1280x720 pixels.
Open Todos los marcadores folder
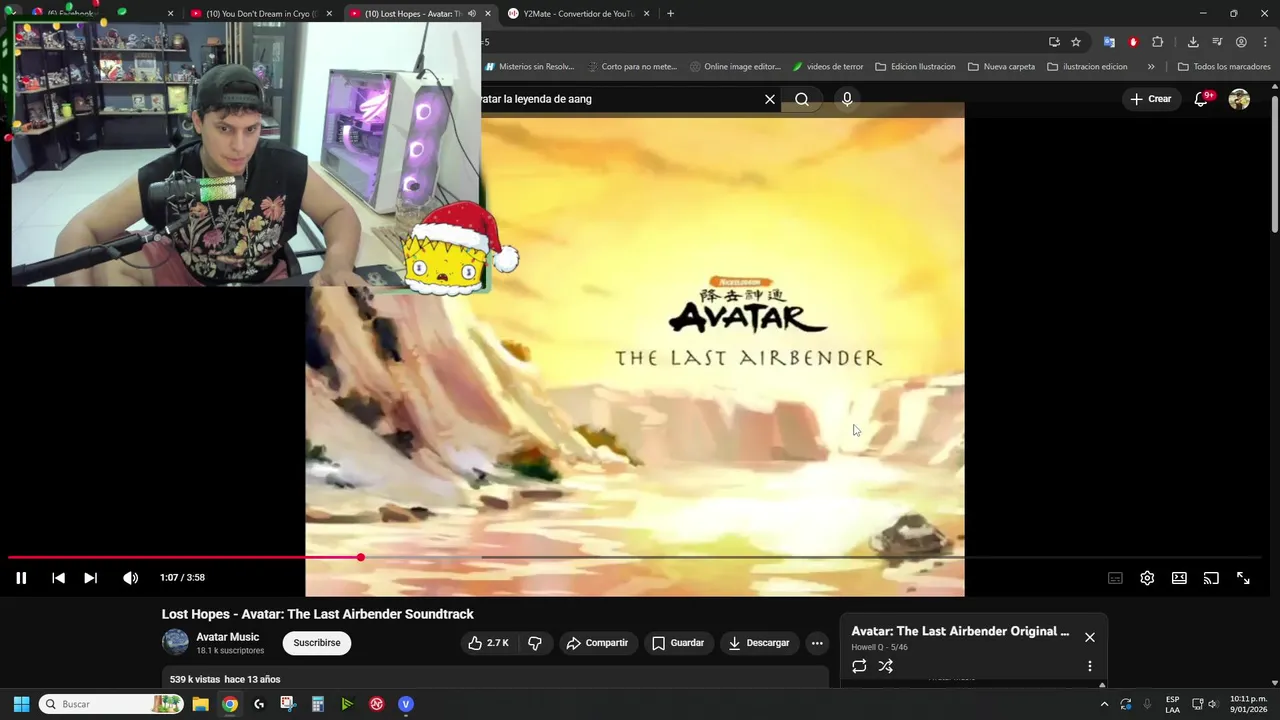pos(1224,67)
